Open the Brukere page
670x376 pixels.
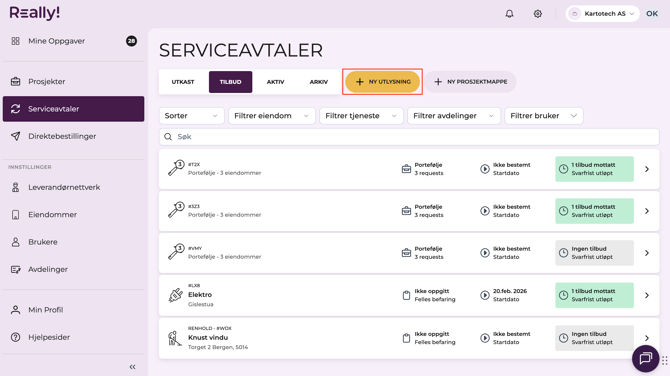point(73,242)
